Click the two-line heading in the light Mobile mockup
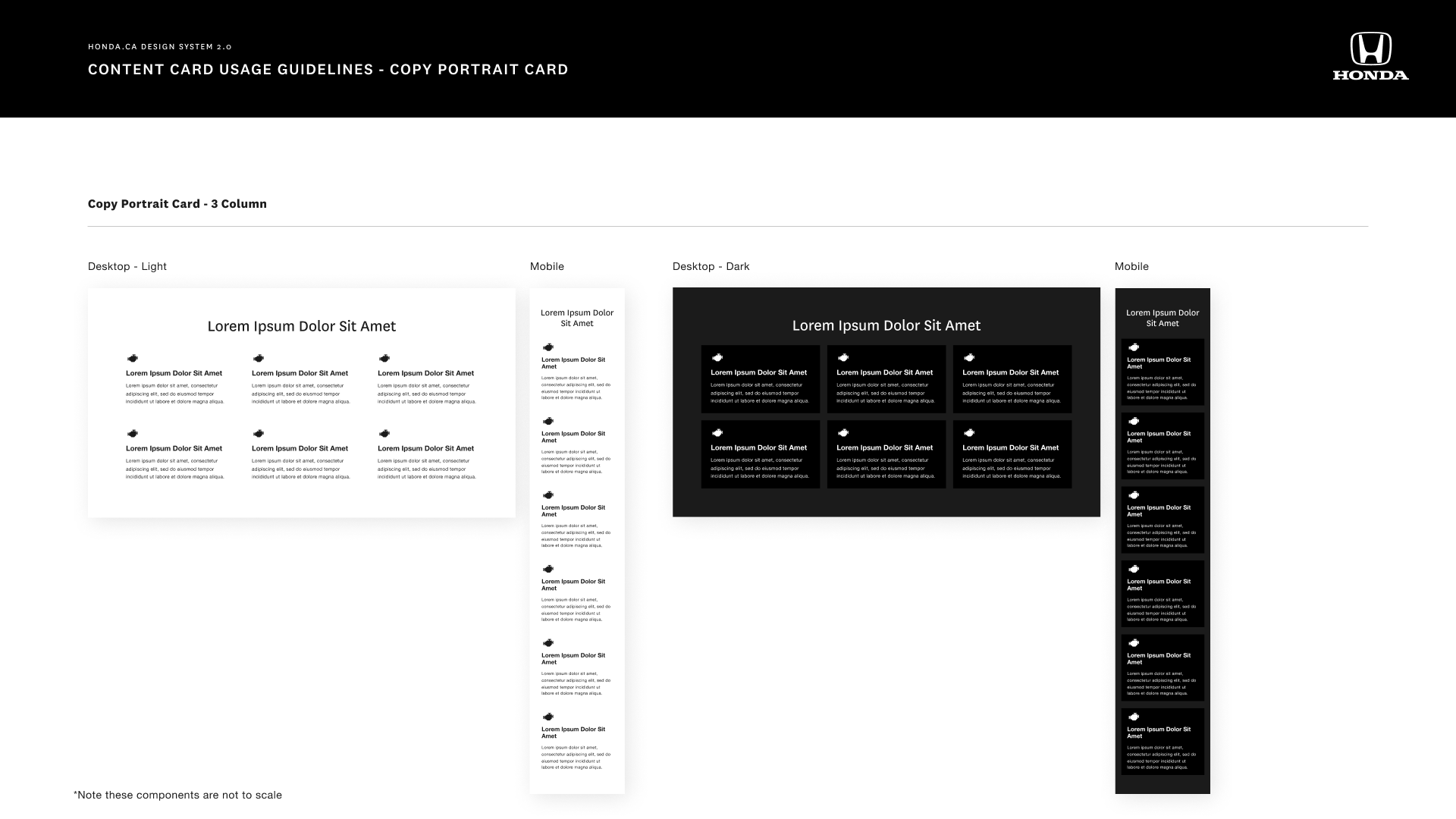The width and height of the screenshot is (1456, 819). point(577,318)
